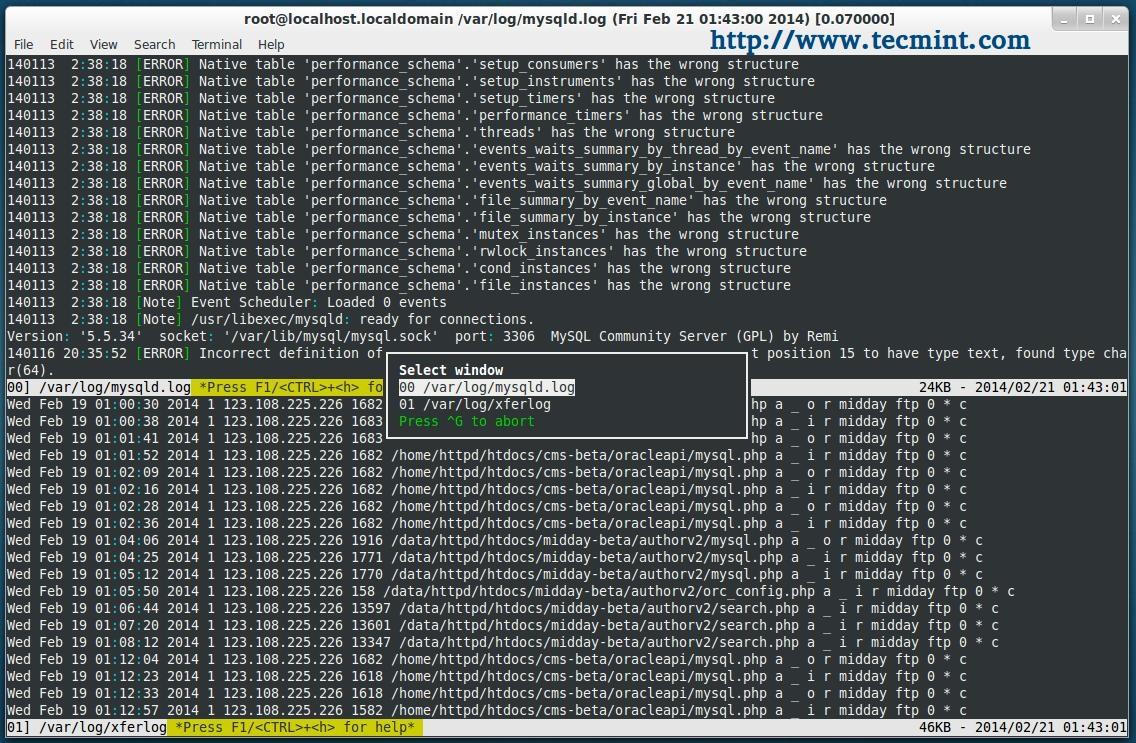Open the Help menu
This screenshot has width=1136, height=743.
[271, 44]
